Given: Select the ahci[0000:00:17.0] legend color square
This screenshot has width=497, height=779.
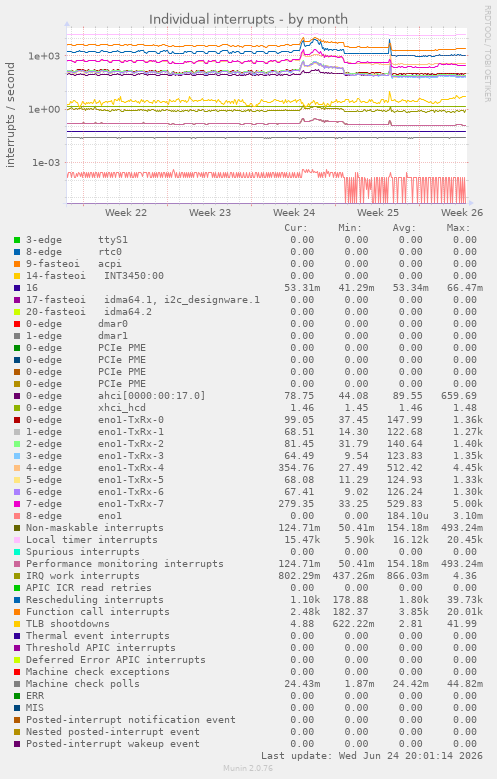Looking at the screenshot, I should tap(17, 396).
